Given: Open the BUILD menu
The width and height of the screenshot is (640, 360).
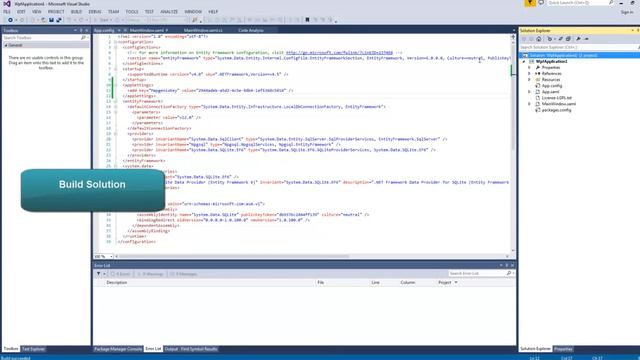Looking at the screenshot, I should coord(76,12).
